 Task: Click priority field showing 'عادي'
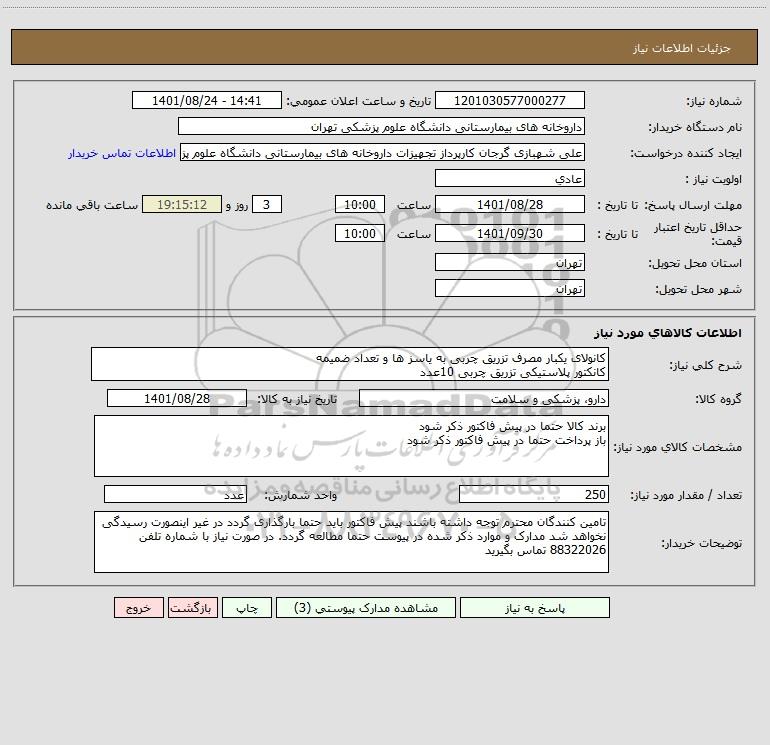pos(510,179)
